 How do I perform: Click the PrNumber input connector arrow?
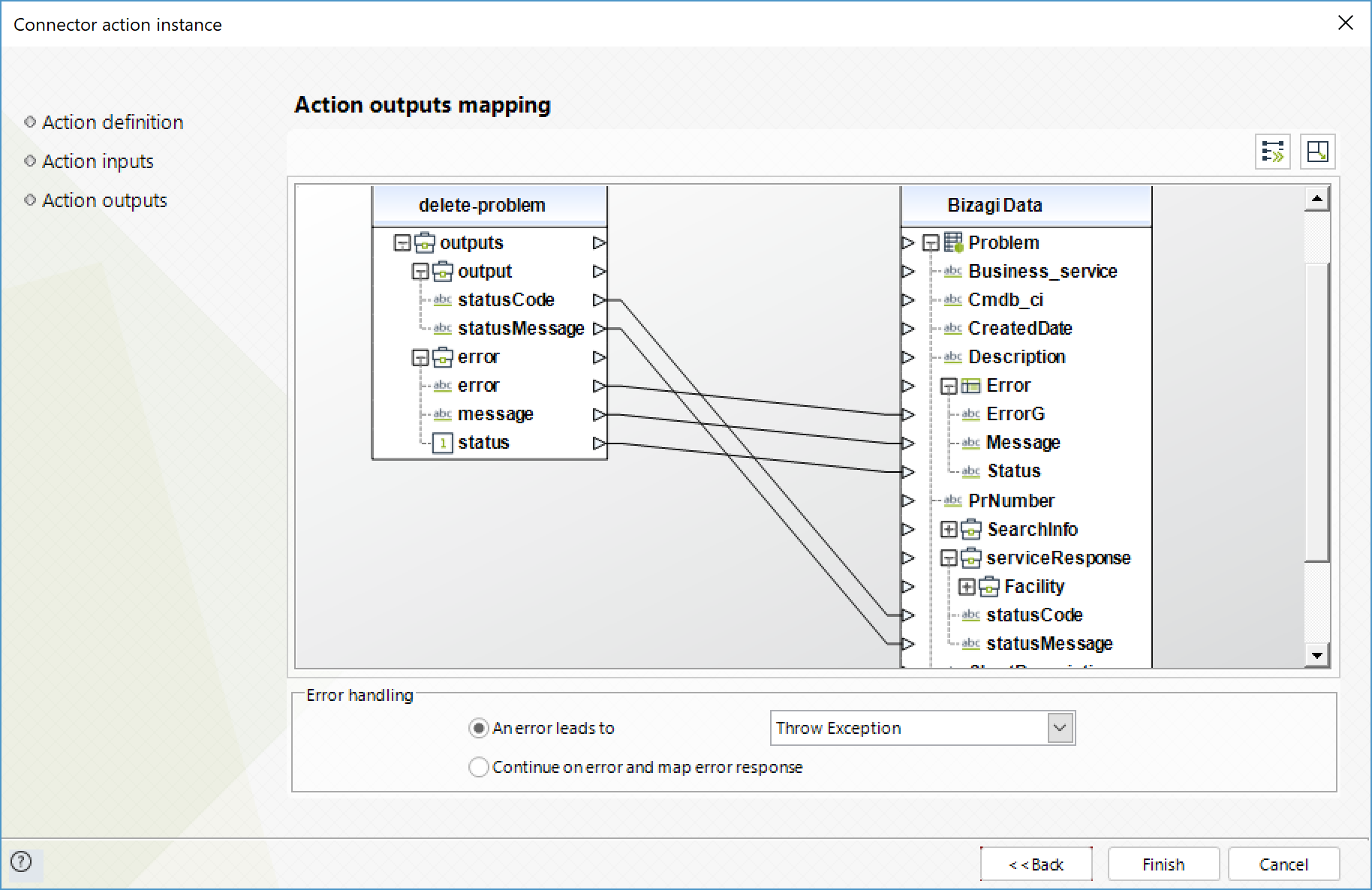pyautogui.click(x=908, y=501)
